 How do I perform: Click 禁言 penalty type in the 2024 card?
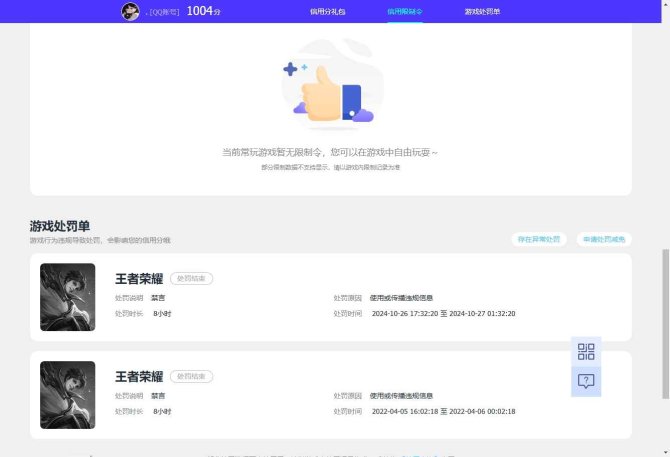tap(158, 298)
